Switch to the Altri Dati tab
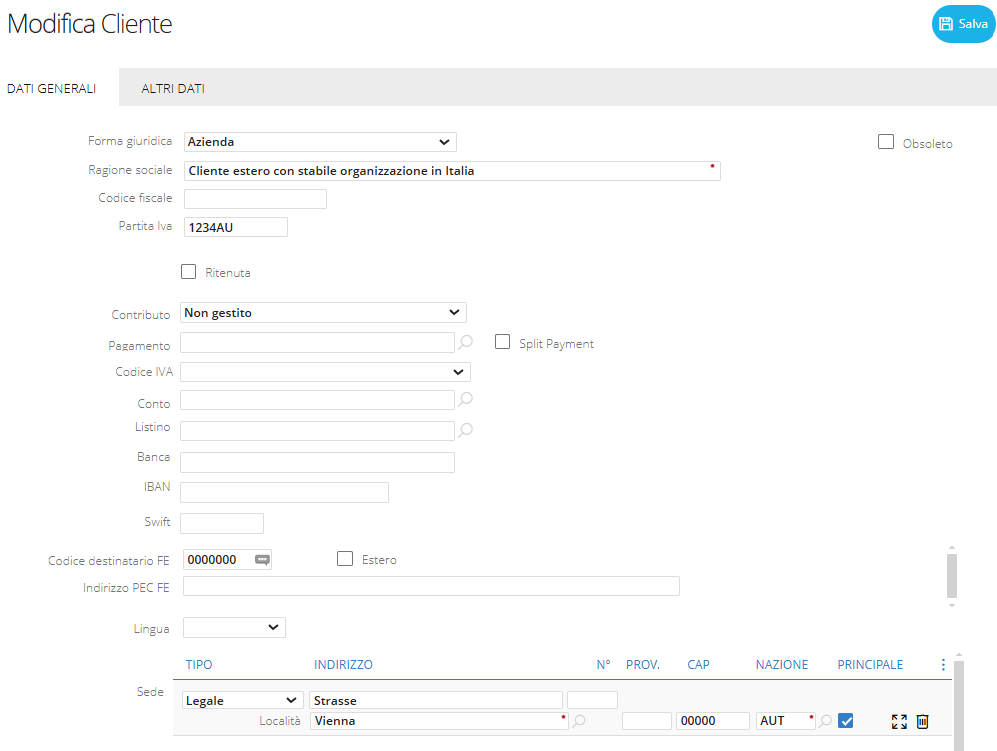Screen dimensions: 997x751 pyautogui.click(x=173, y=89)
